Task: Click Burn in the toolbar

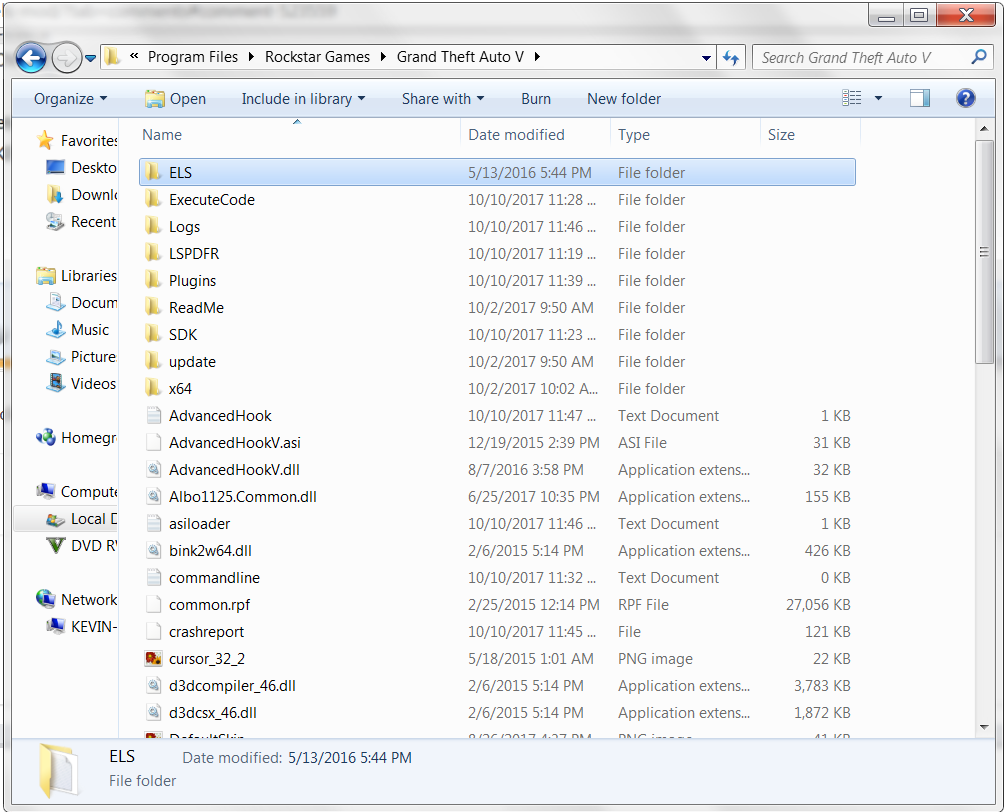Action: (x=536, y=99)
